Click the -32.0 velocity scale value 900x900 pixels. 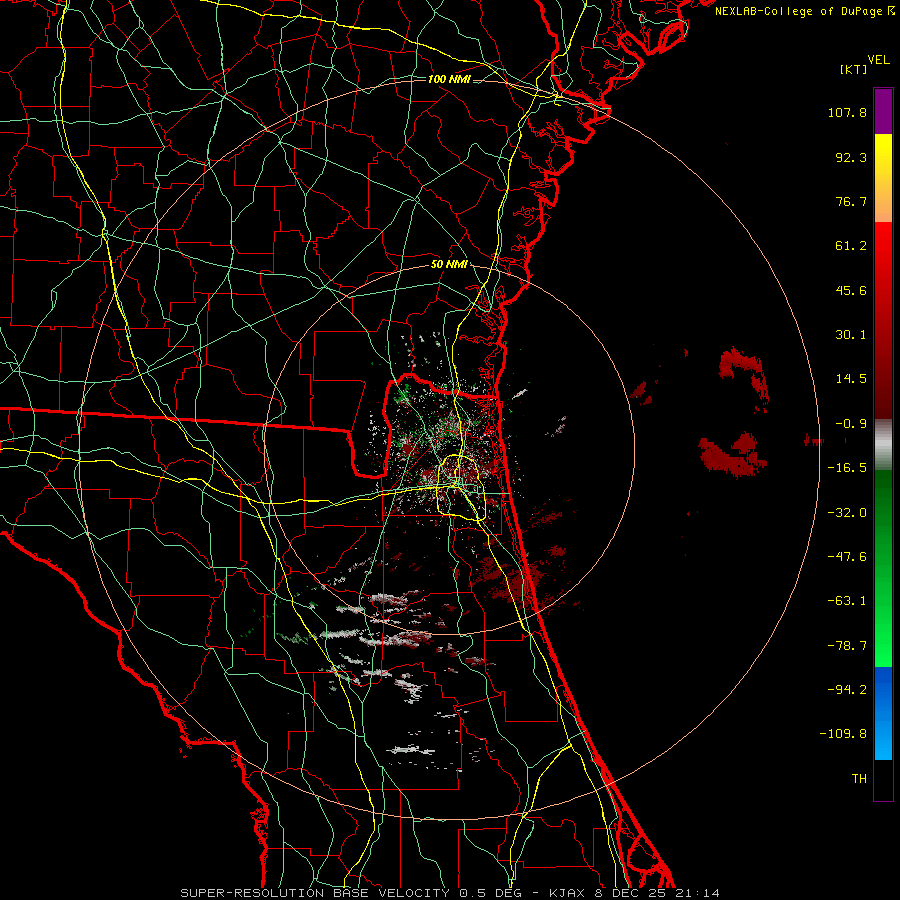point(847,513)
